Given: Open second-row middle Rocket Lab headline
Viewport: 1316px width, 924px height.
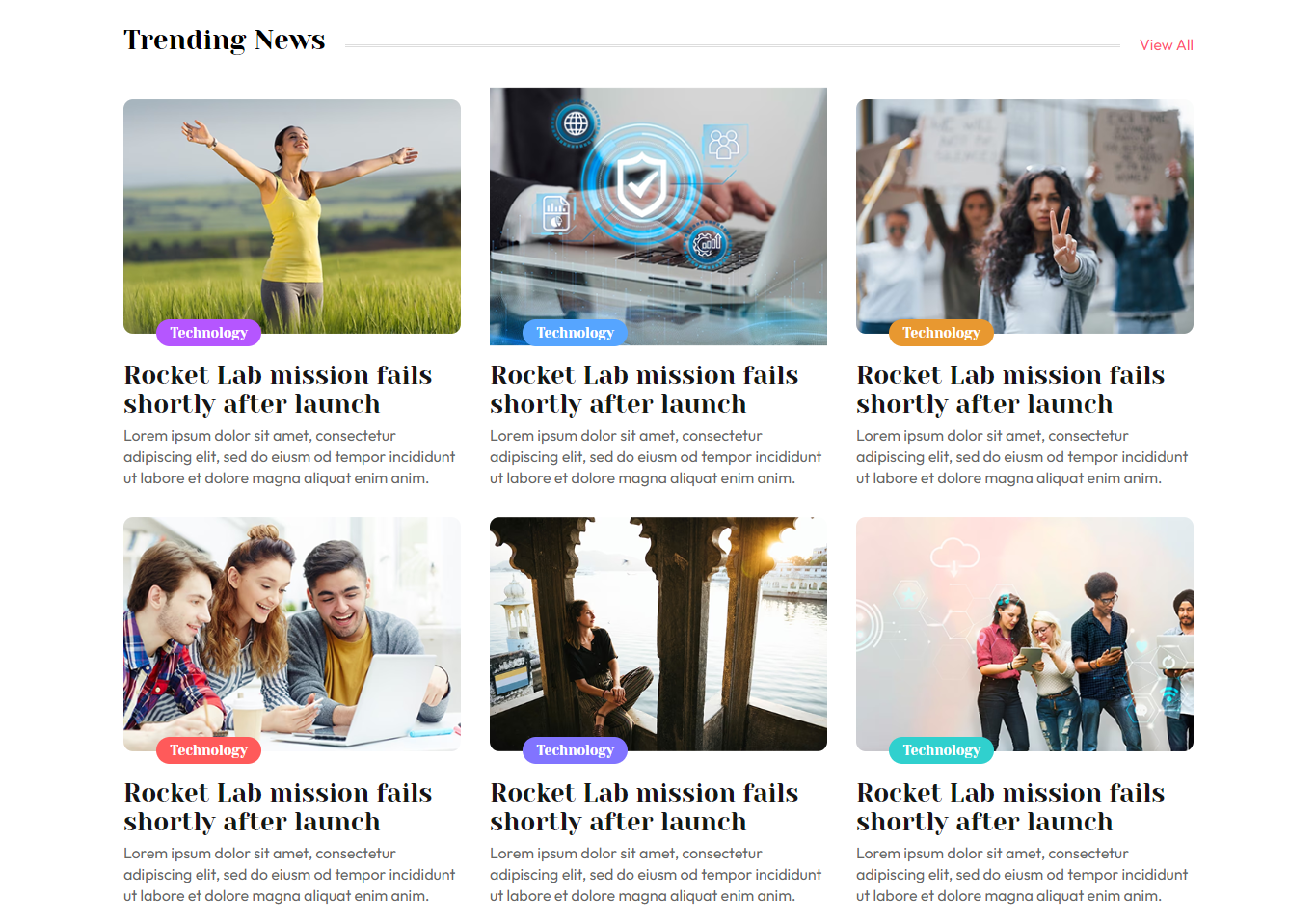Looking at the screenshot, I should [644, 807].
